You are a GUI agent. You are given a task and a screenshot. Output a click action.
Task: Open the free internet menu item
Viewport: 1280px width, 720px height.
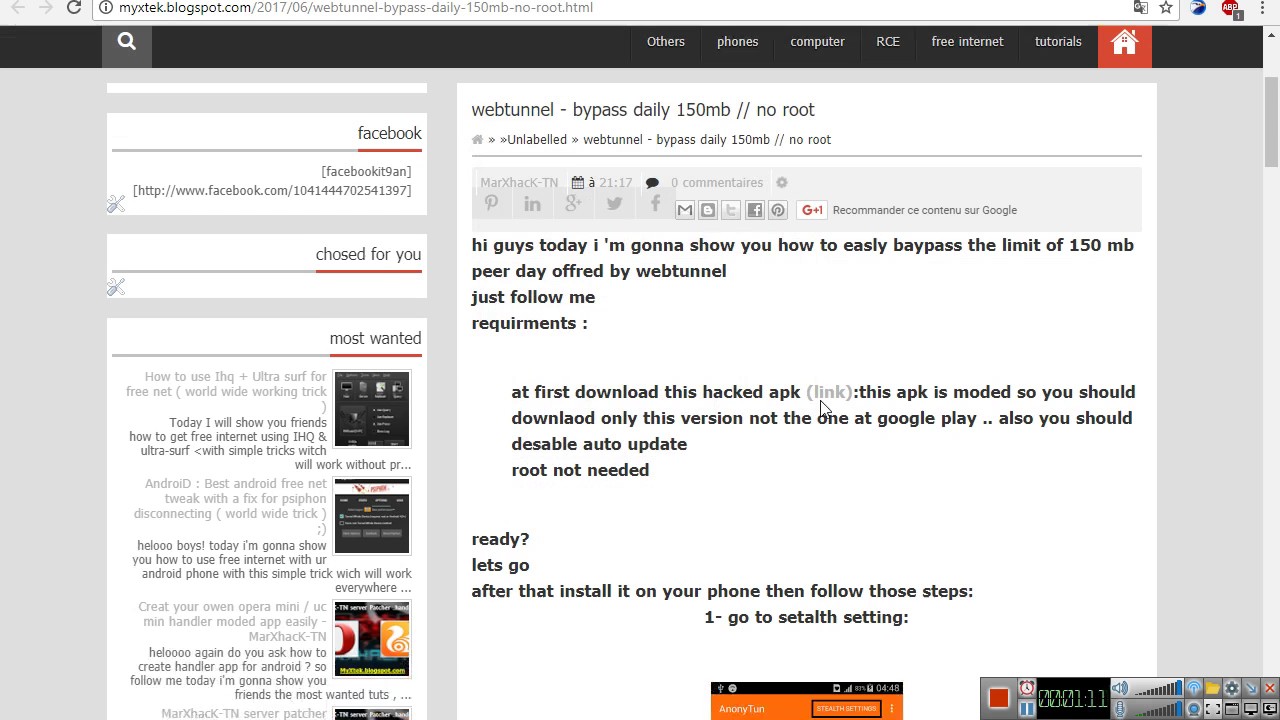967,42
